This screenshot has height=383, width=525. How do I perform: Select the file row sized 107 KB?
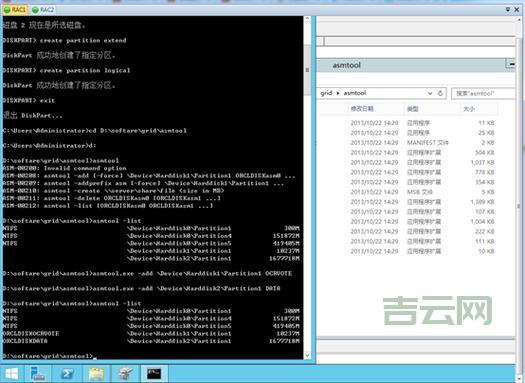coord(408,212)
